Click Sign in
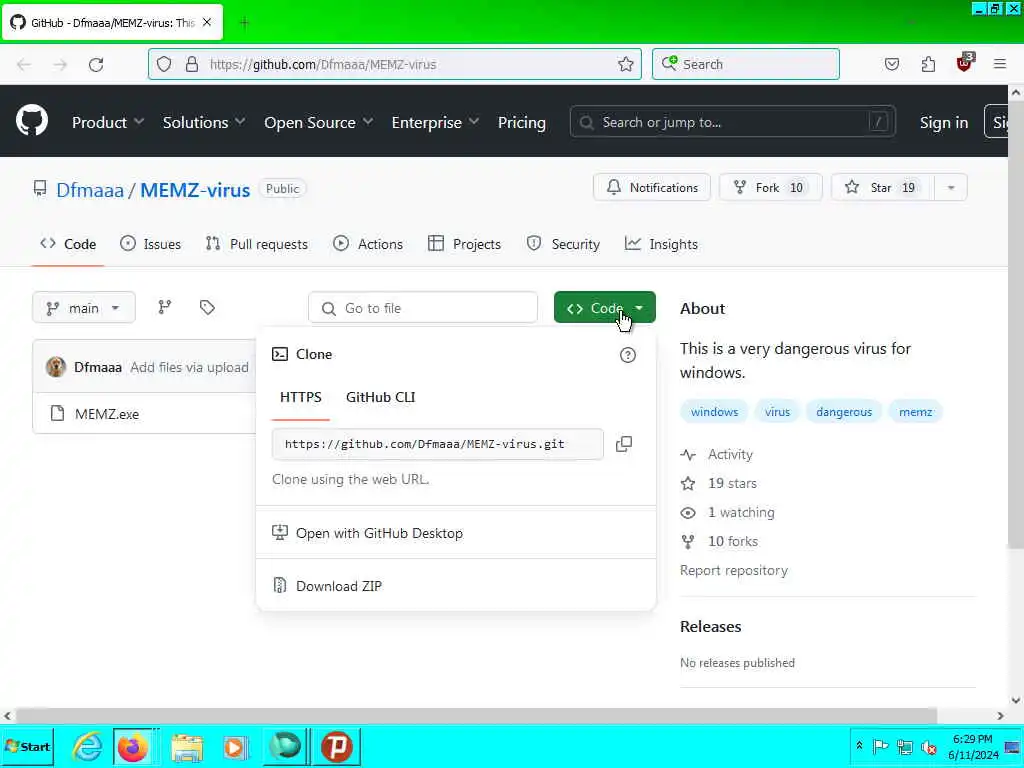 point(943,122)
